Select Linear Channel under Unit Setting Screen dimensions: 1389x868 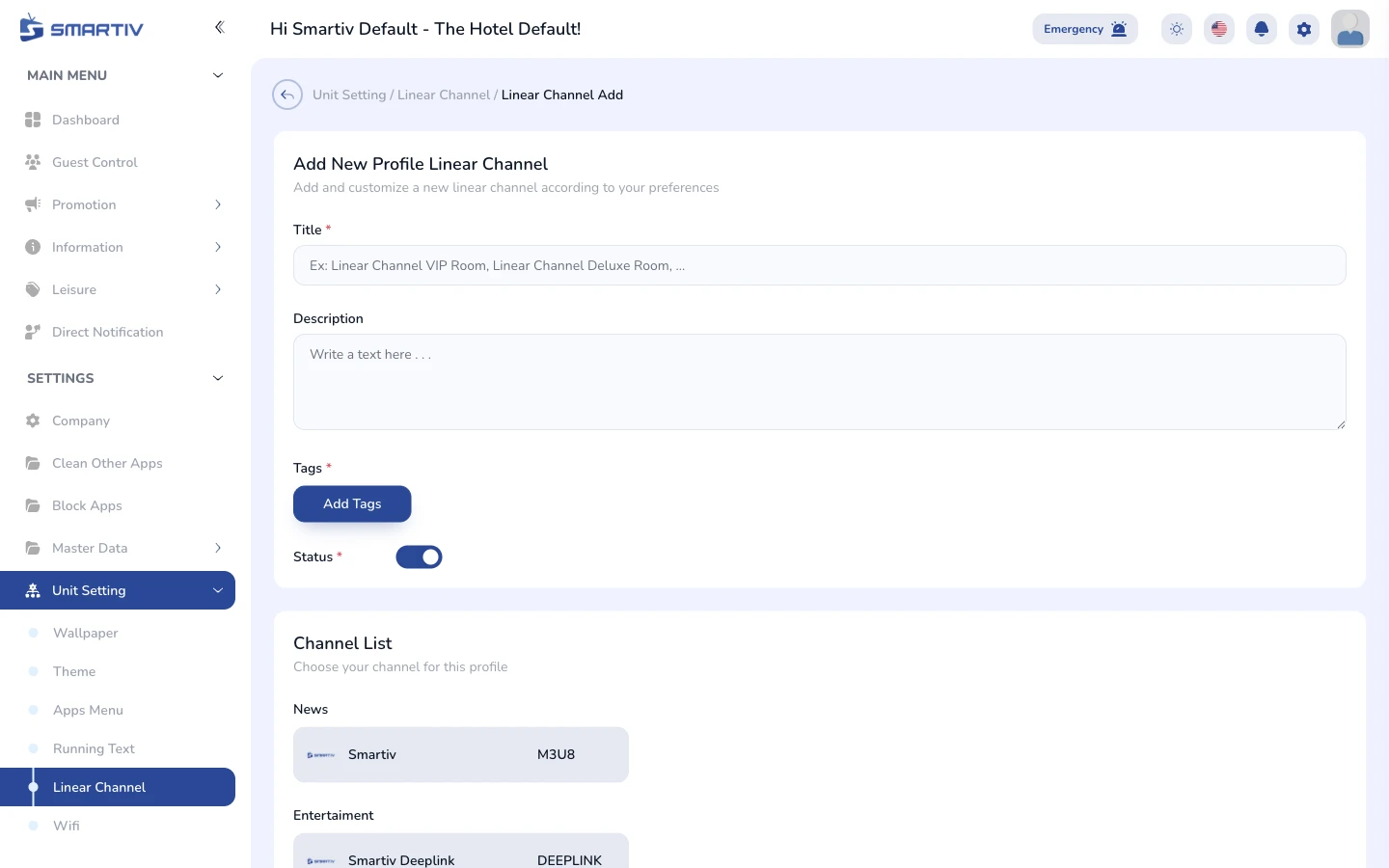click(x=118, y=787)
